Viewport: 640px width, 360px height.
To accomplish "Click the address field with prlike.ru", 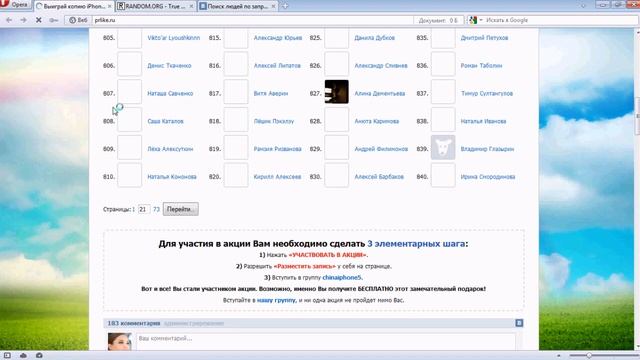I will [x=253, y=20].
